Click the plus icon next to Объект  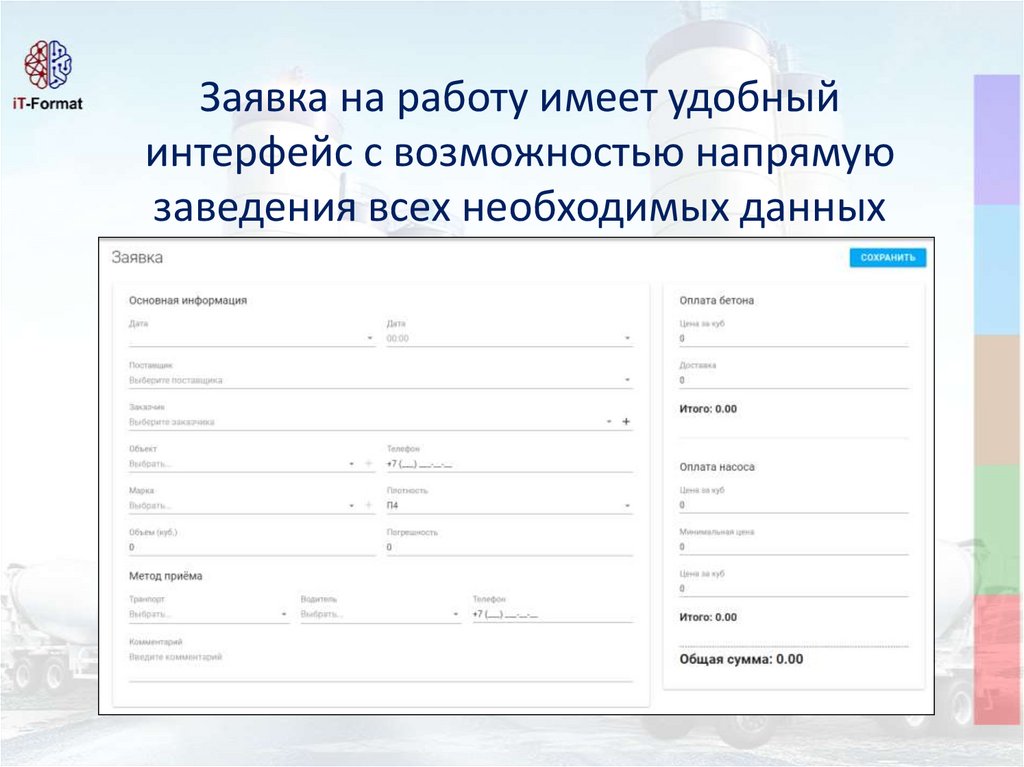click(x=367, y=464)
